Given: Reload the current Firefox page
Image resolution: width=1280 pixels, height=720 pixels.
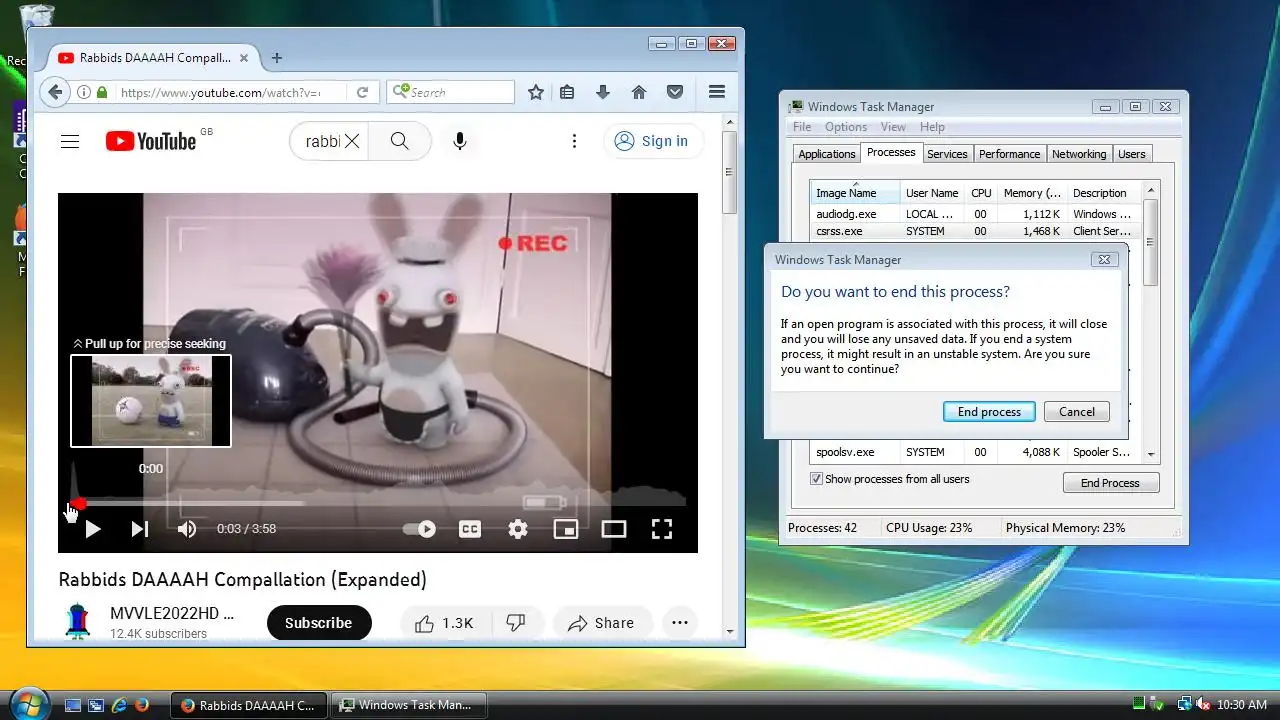Looking at the screenshot, I should (x=363, y=92).
